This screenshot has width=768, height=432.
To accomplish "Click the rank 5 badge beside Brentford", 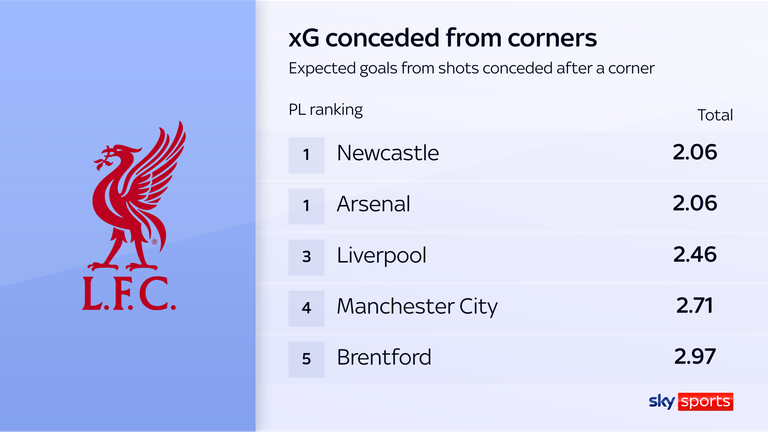I will pos(306,358).
